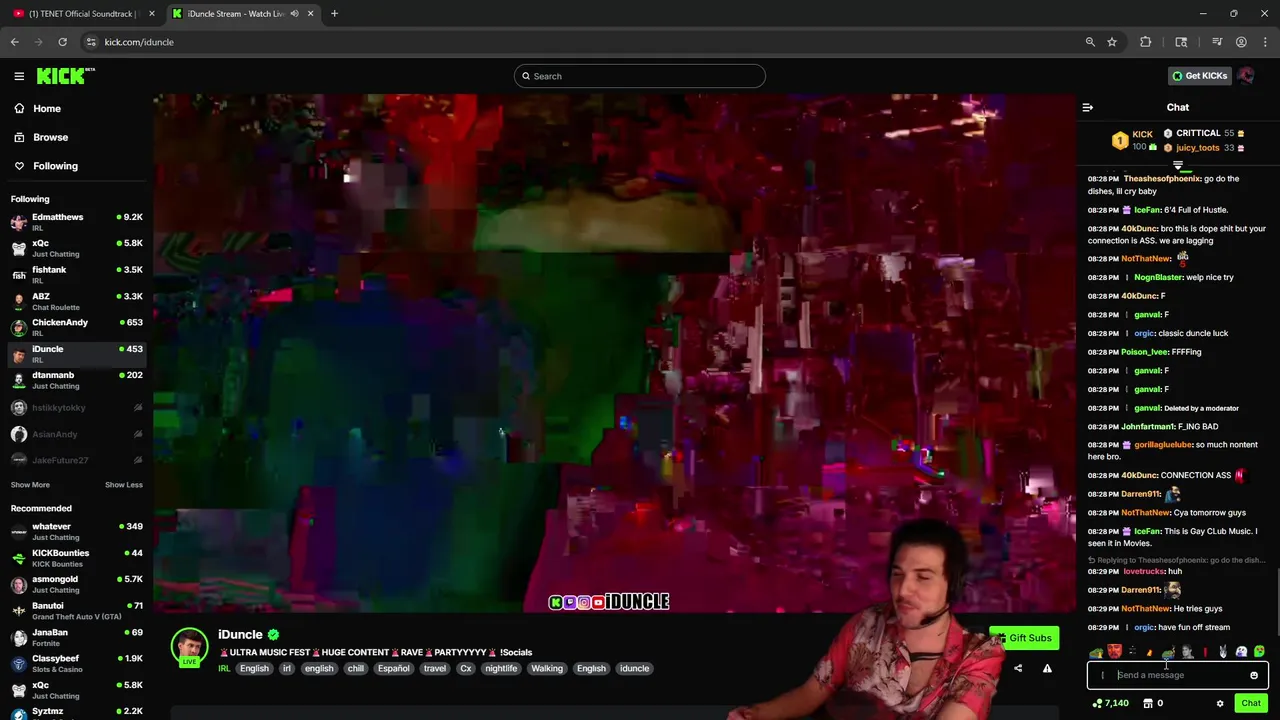Screen dimensions: 1280x720
Task: Open the Chrome profile icon
Action: [x=1241, y=42]
